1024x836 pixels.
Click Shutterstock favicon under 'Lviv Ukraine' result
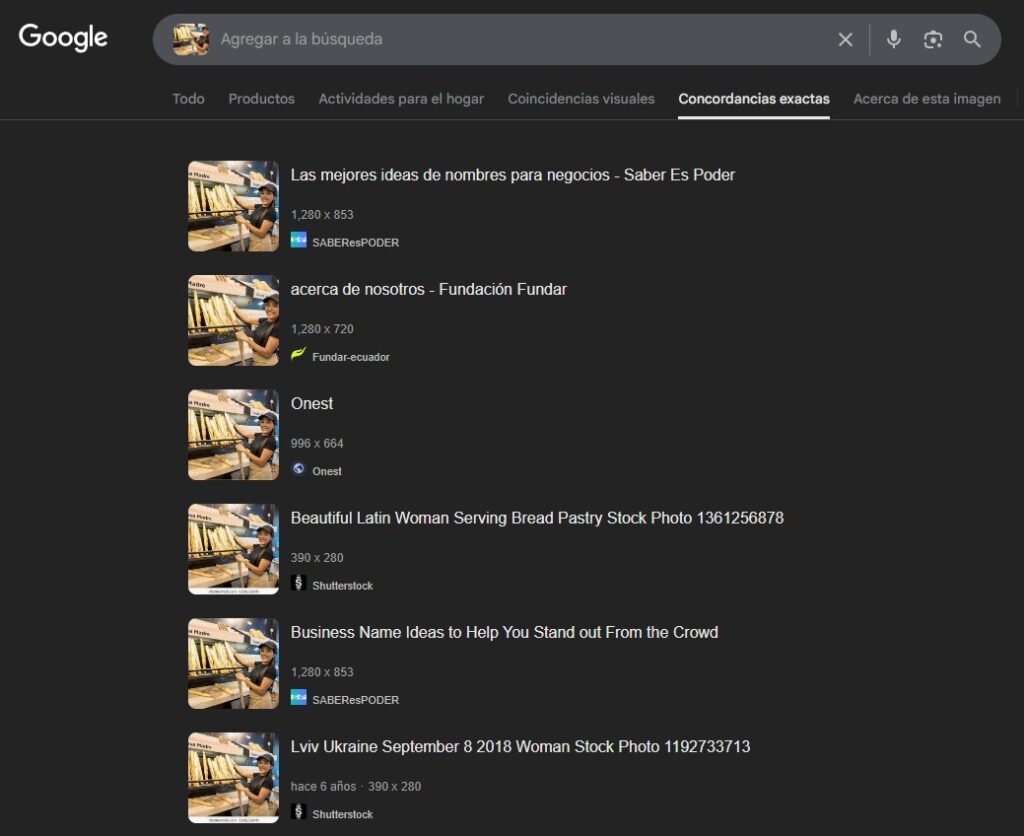pos(298,812)
